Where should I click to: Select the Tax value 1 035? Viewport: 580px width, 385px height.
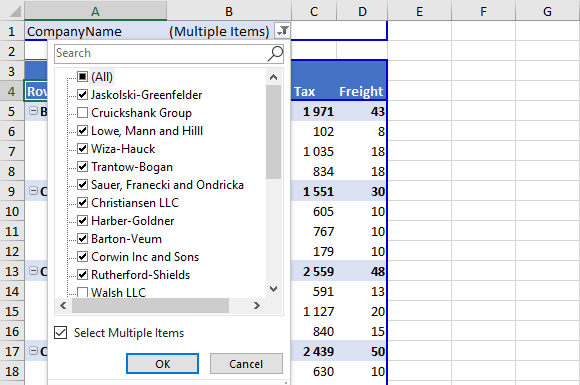[x=314, y=151]
